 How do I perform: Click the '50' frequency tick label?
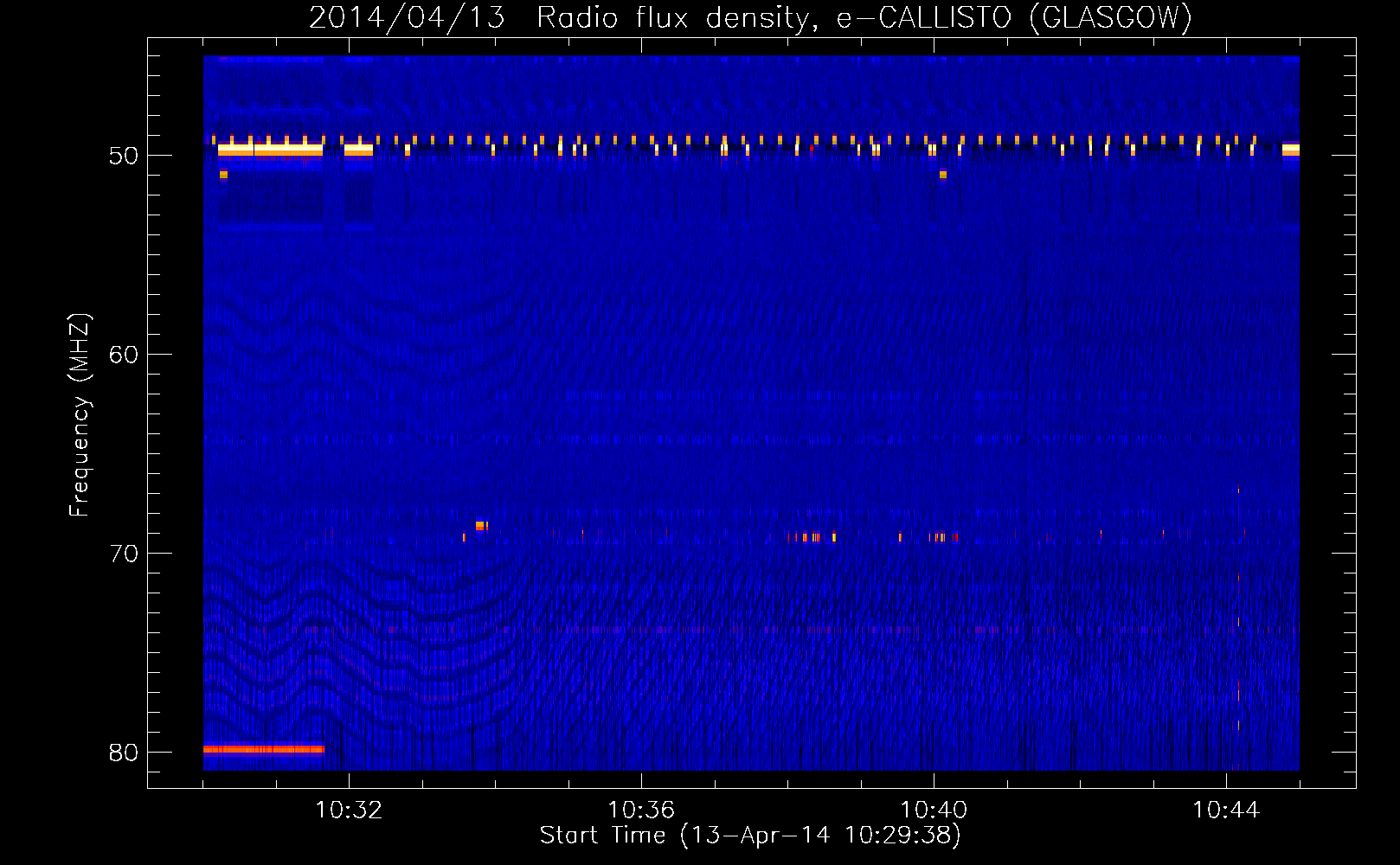tap(124, 156)
